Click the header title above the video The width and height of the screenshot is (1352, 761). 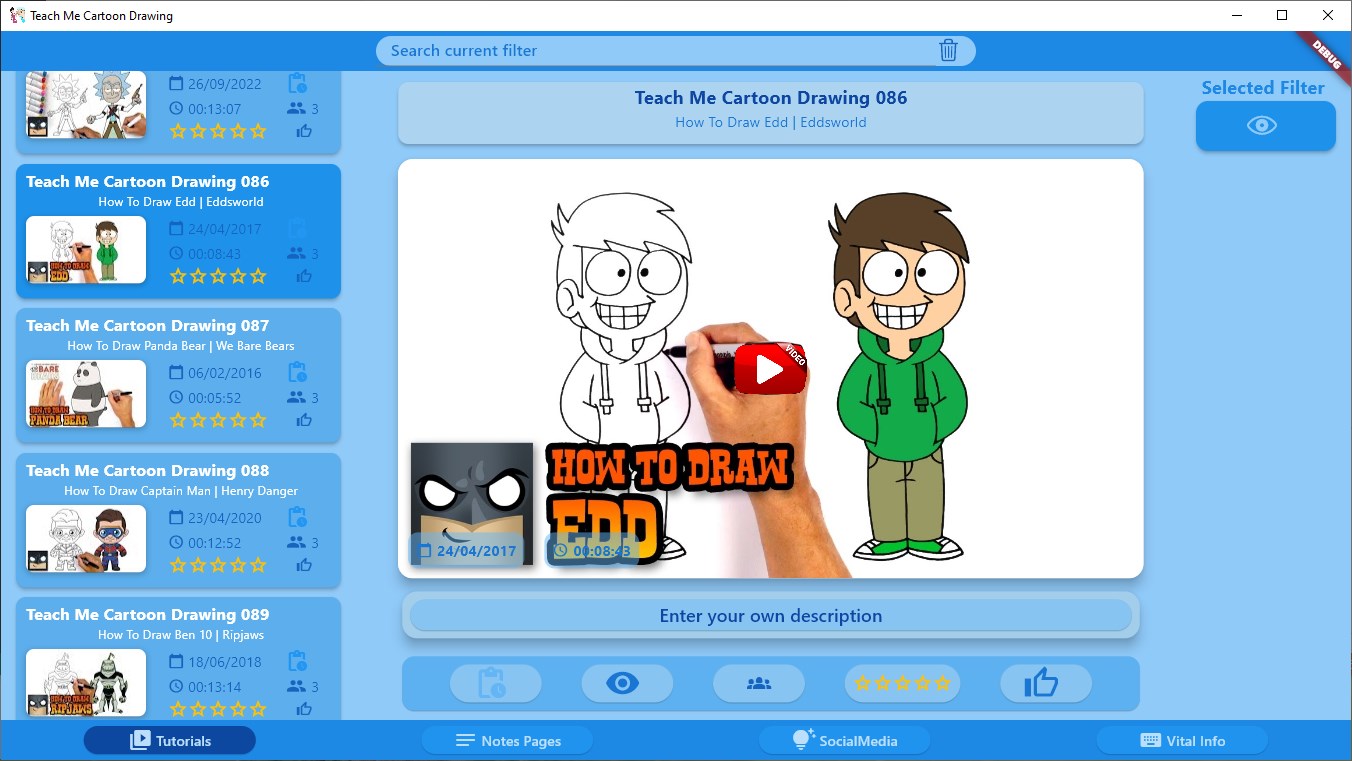click(x=771, y=98)
